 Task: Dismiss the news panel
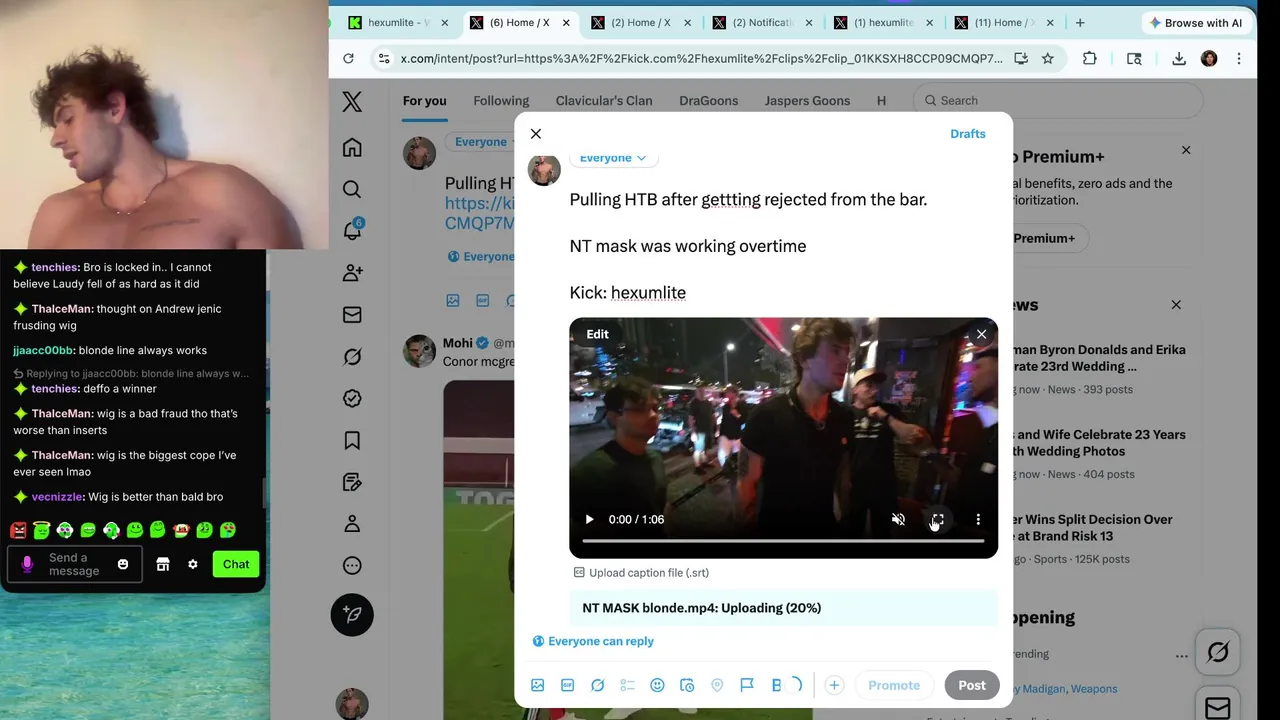pyautogui.click(x=1176, y=304)
